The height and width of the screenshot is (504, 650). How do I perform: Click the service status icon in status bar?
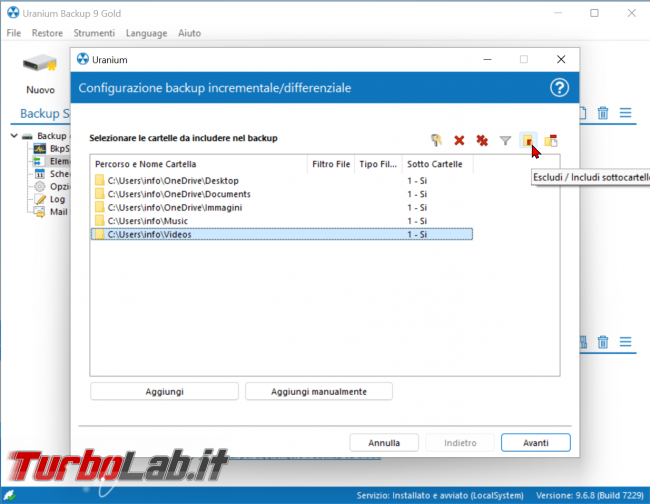point(9,495)
